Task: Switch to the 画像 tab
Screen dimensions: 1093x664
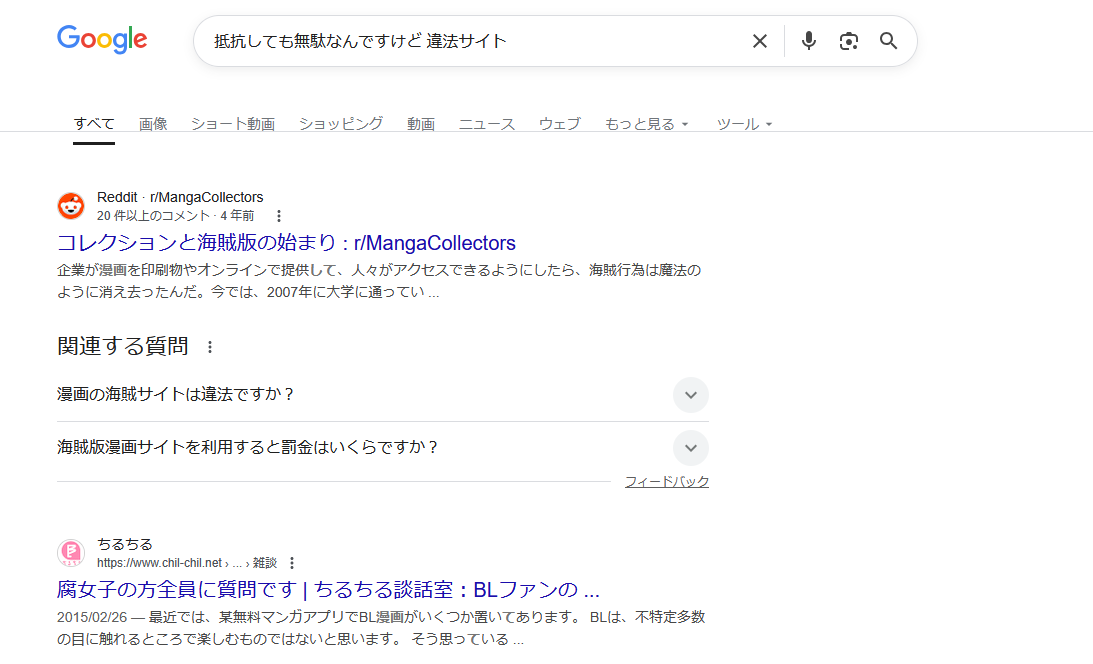Action: [x=153, y=123]
